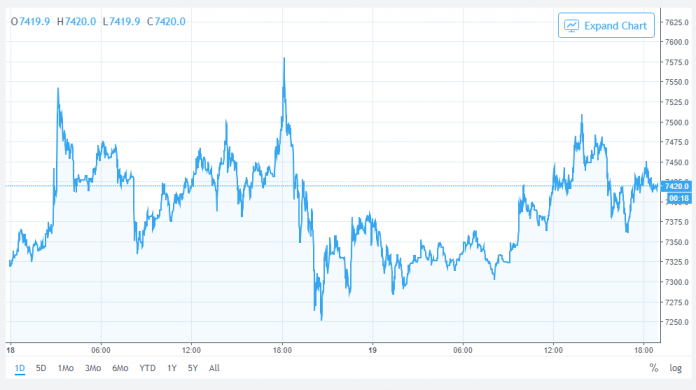Viewport: 696px width, 390px height.
Task: Click the 7420.0 current price label
Action: [676, 186]
